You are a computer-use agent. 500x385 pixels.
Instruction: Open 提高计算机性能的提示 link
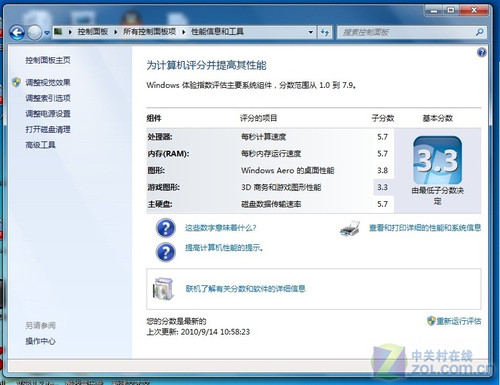pos(224,248)
